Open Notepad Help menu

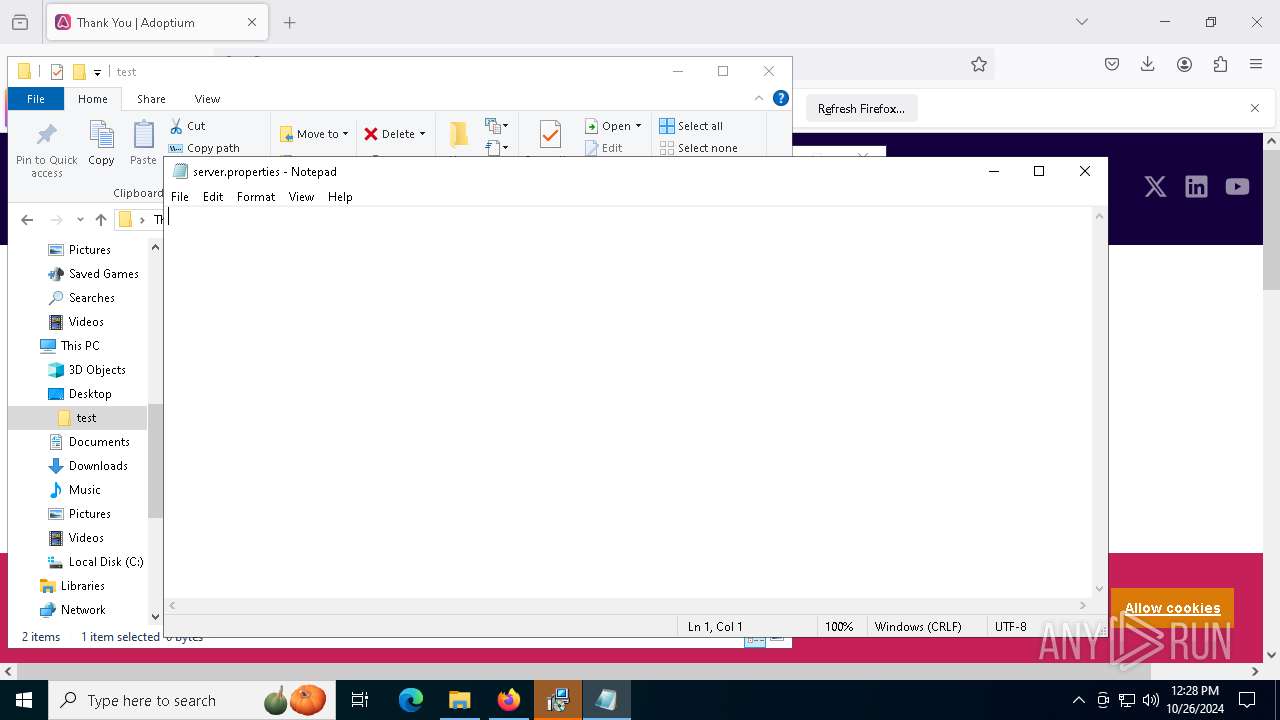pyautogui.click(x=340, y=197)
